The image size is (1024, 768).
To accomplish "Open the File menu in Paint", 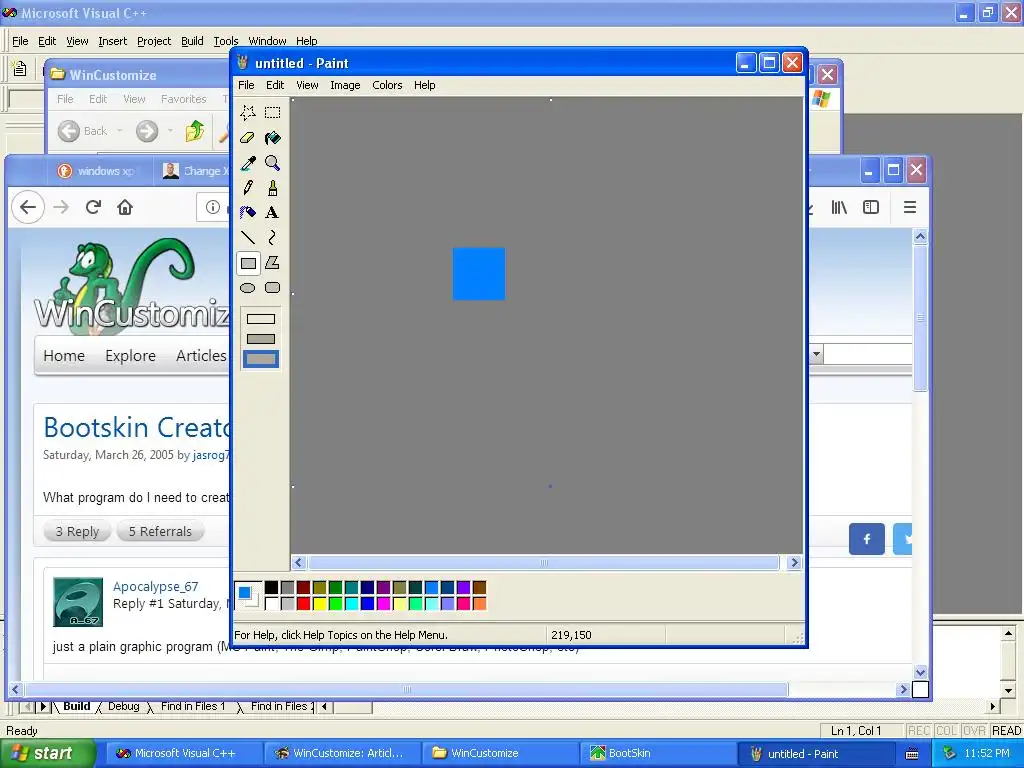I will coord(246,85).
